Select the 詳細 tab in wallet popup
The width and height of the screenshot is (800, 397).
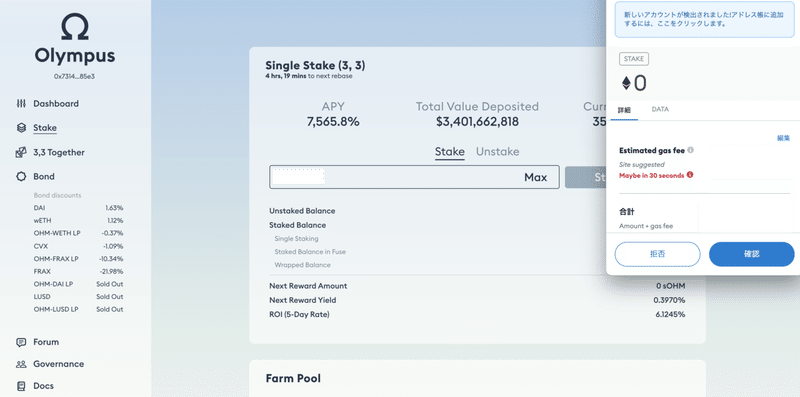(x=624, y=110)
